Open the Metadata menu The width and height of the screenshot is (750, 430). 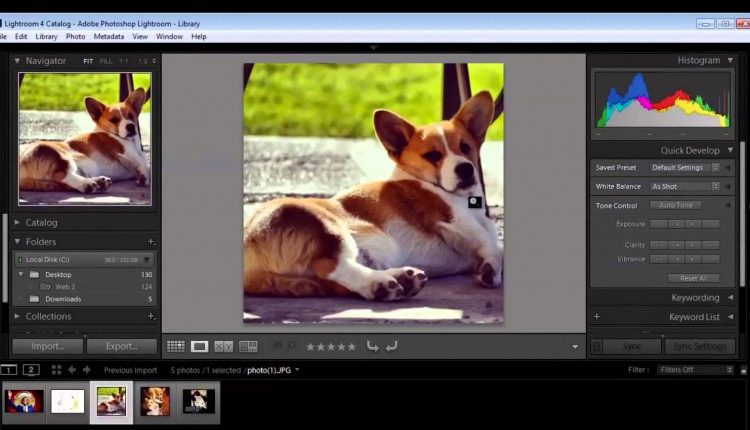click(x=109, y=36)
